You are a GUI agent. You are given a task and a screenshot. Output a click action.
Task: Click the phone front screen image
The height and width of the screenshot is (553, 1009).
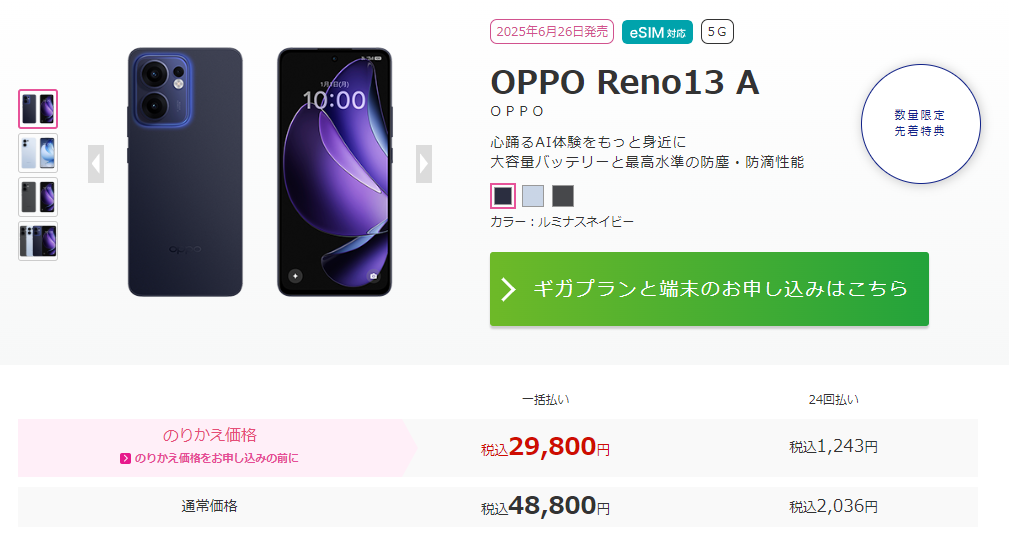click(334, 172)
